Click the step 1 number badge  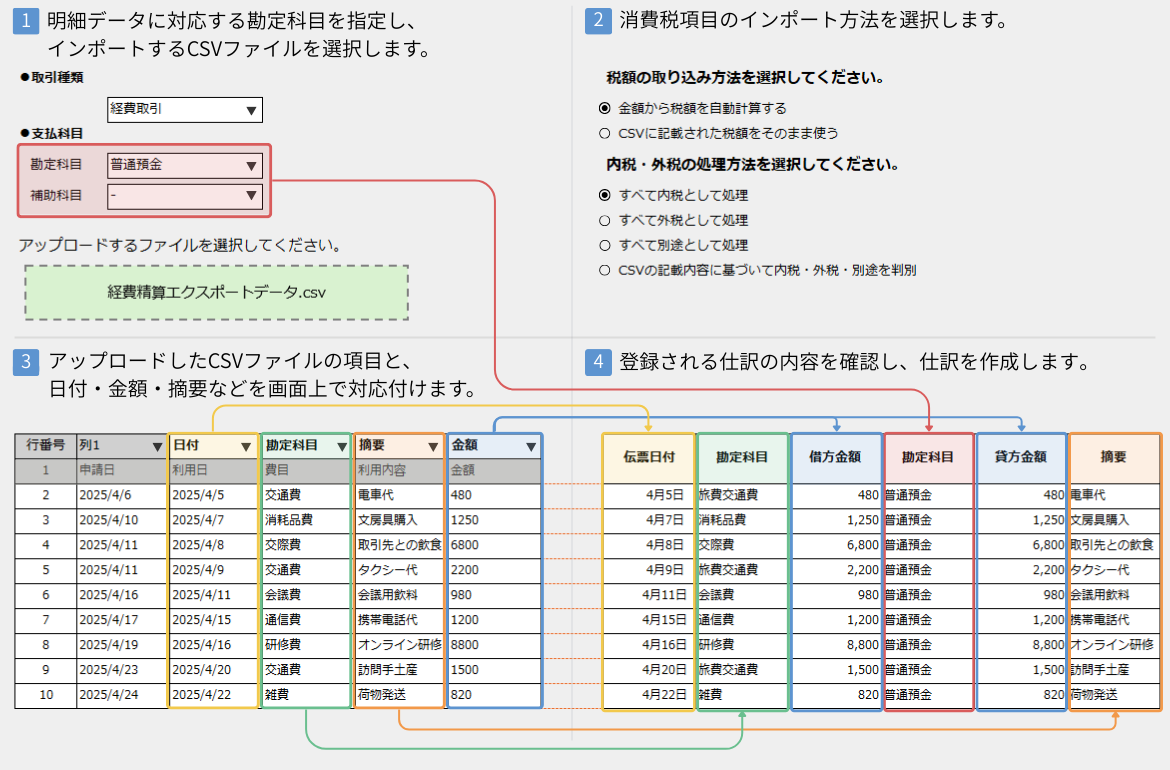[x=26, y=22]
